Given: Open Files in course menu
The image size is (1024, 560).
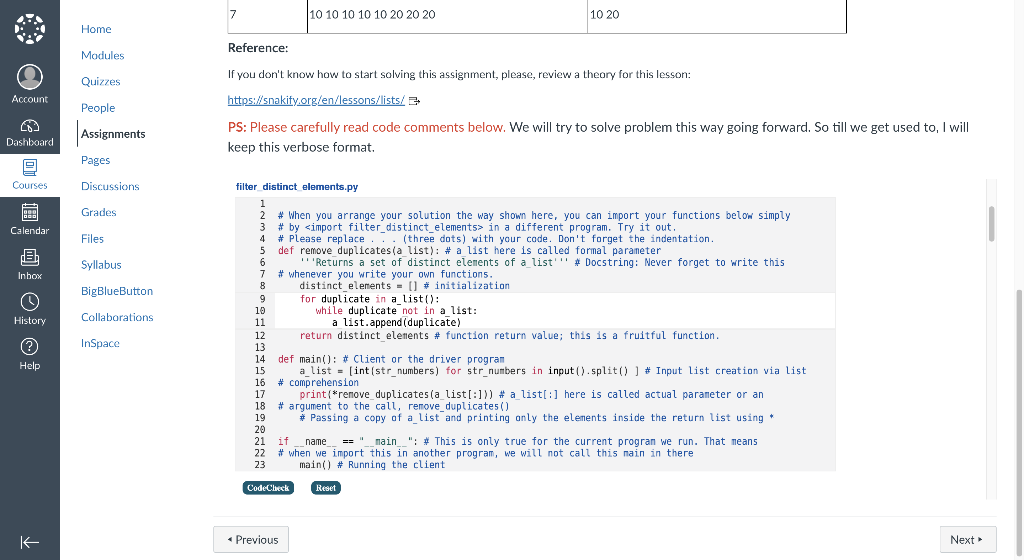Looking at the screenshot, I should [x=92, y=238].
